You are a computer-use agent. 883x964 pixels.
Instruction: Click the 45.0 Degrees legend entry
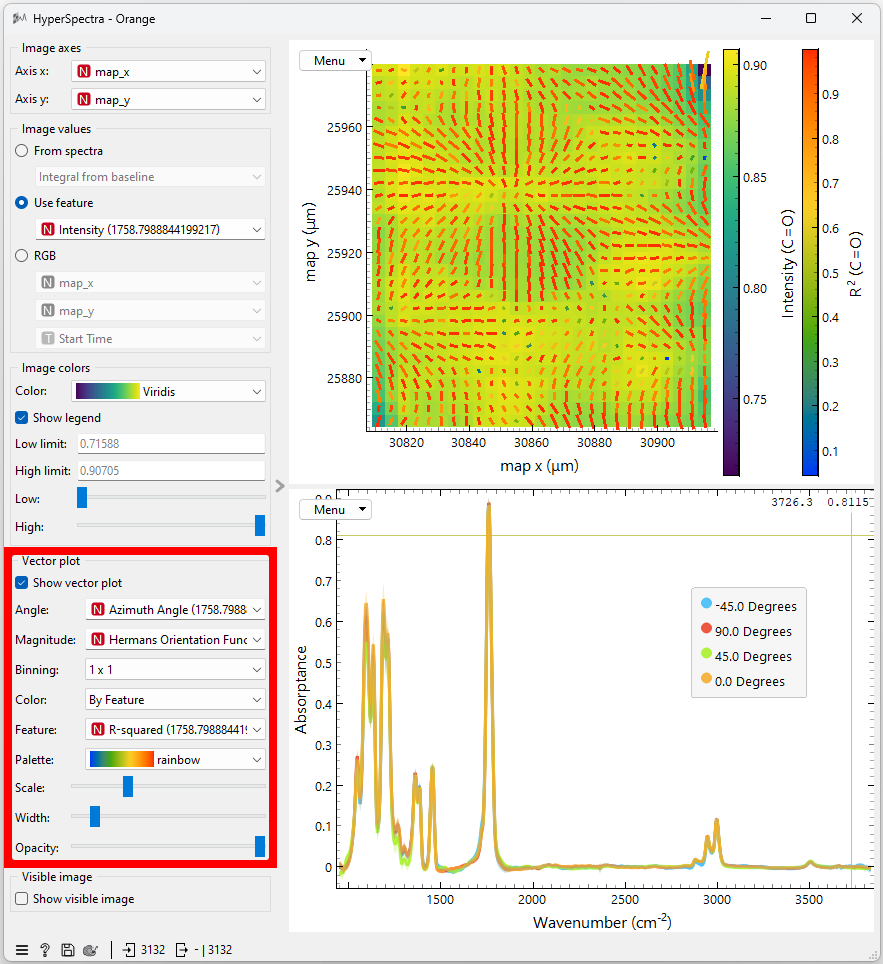[x=746, y=656]
